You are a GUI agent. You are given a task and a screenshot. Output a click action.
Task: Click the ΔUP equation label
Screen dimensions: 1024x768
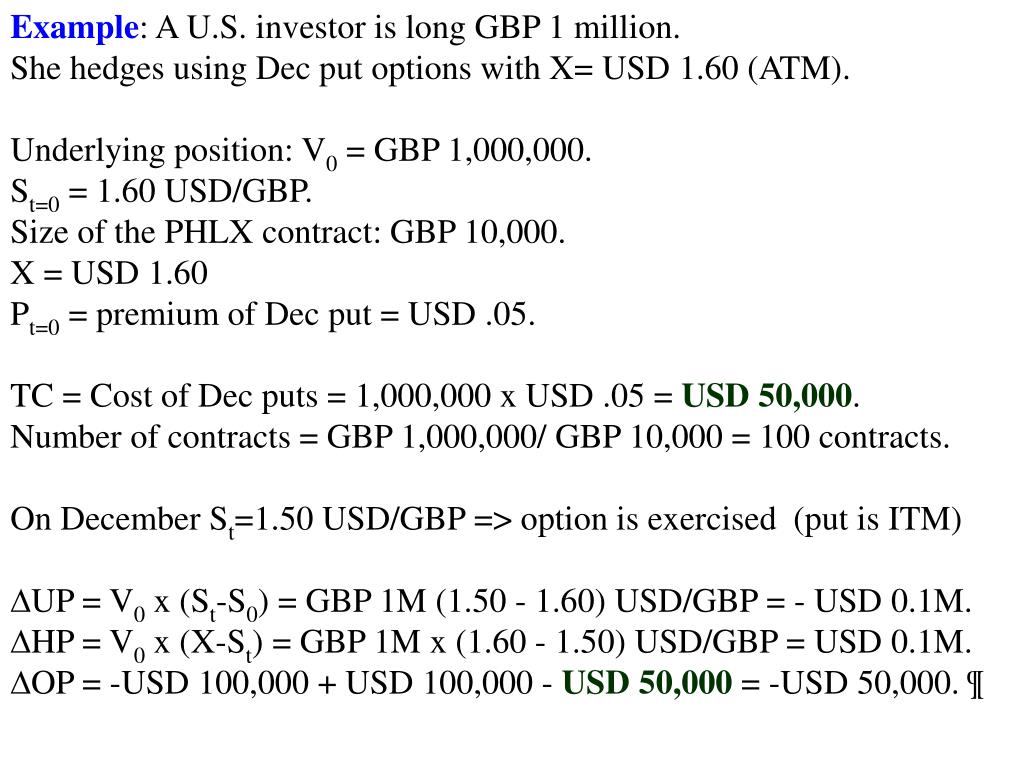pyautogui.click(x=42, y=601)
